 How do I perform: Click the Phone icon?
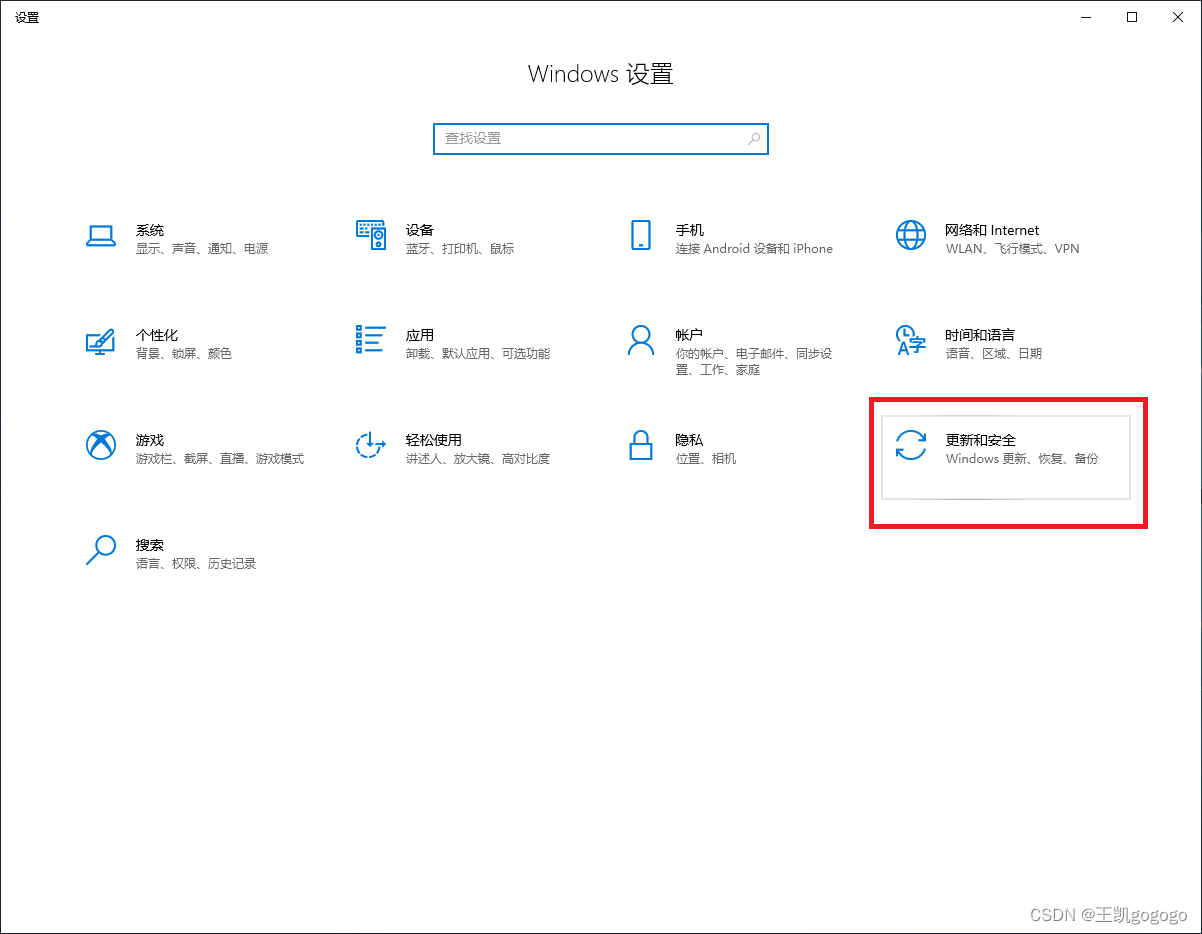click(641, 235)
